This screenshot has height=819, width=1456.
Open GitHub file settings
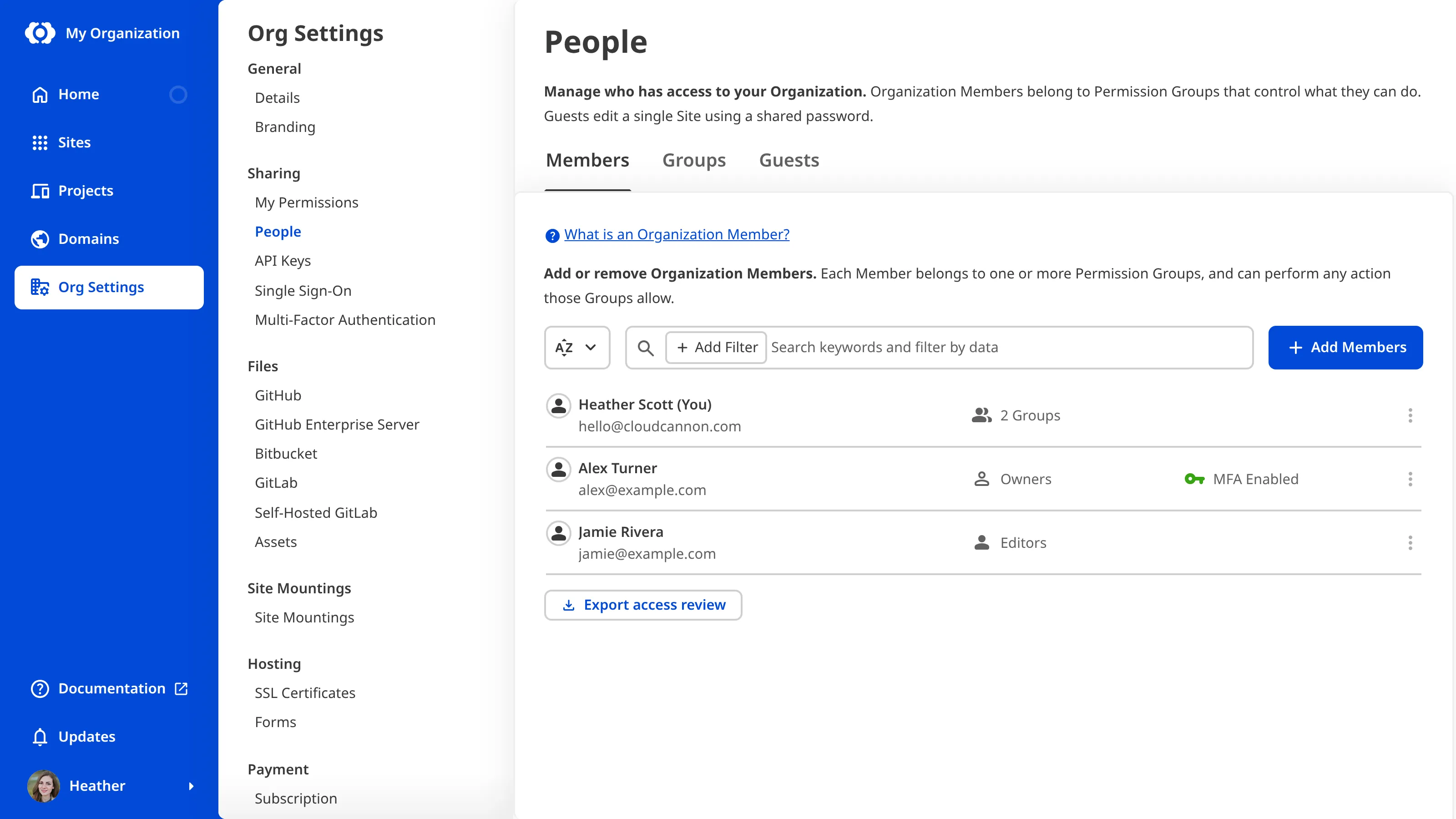278,396
